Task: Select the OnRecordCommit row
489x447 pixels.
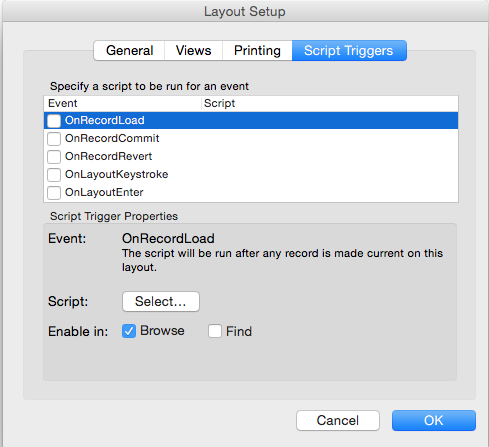Action: click(251, 138)
